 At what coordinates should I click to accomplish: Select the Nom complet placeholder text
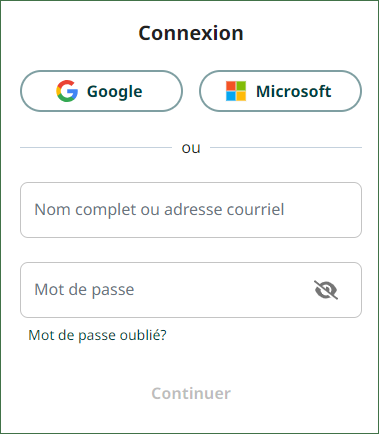tap(159, 210)
